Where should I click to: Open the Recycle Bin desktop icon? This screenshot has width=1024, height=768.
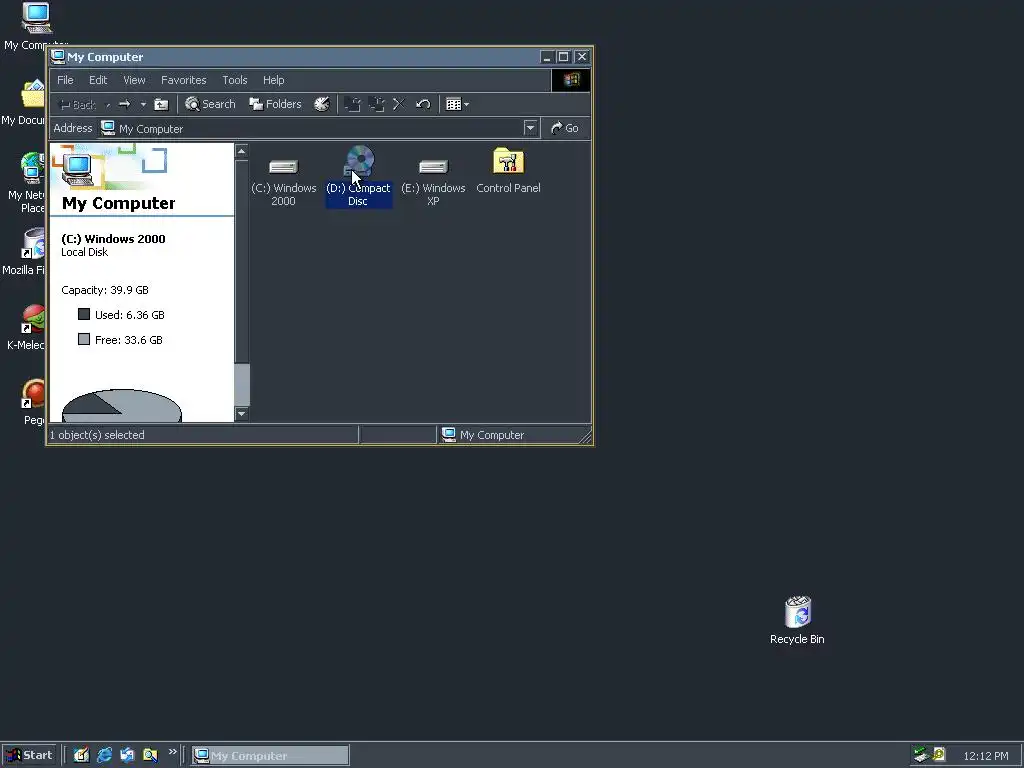(797, 620)
